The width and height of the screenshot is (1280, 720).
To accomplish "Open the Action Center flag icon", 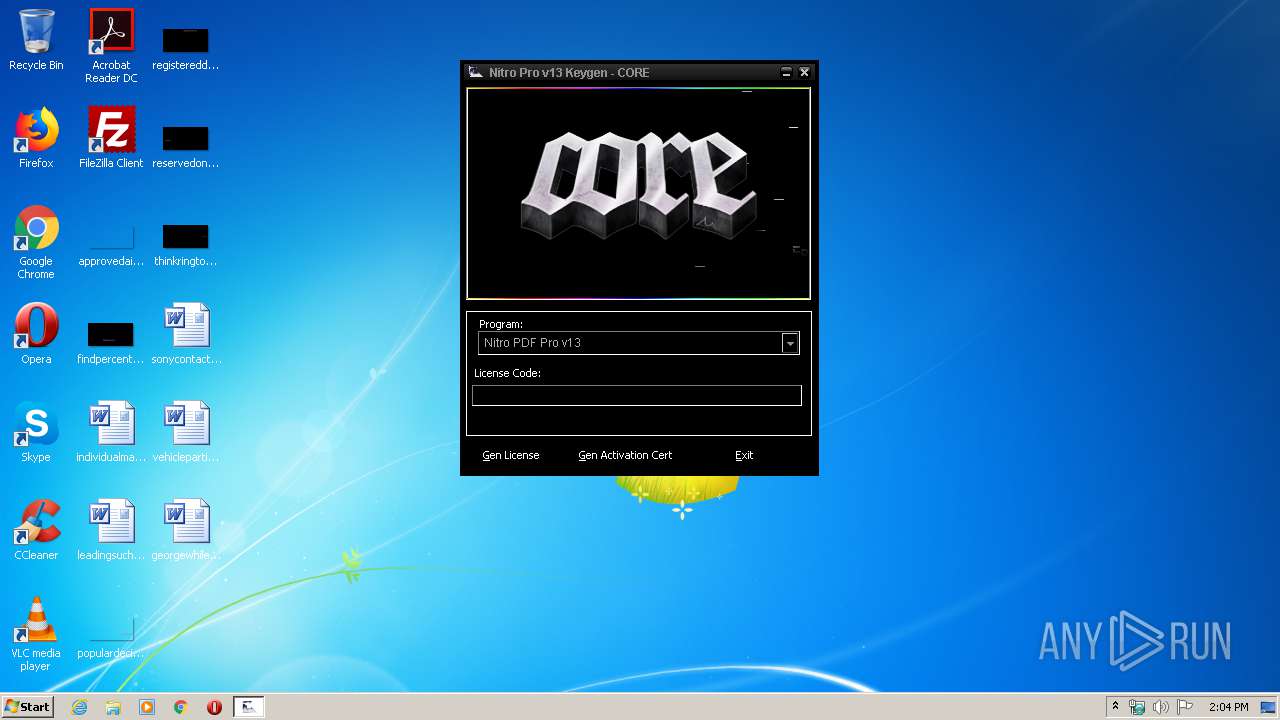I will [x=1185, y=707].
